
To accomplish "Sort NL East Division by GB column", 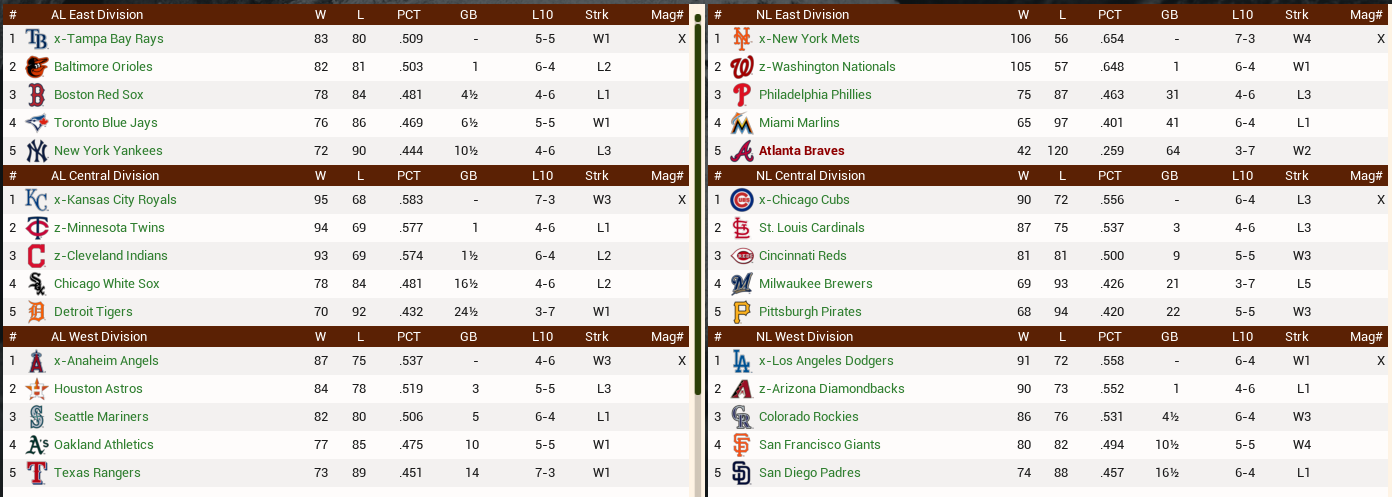I will click(x=1169, y=15).
